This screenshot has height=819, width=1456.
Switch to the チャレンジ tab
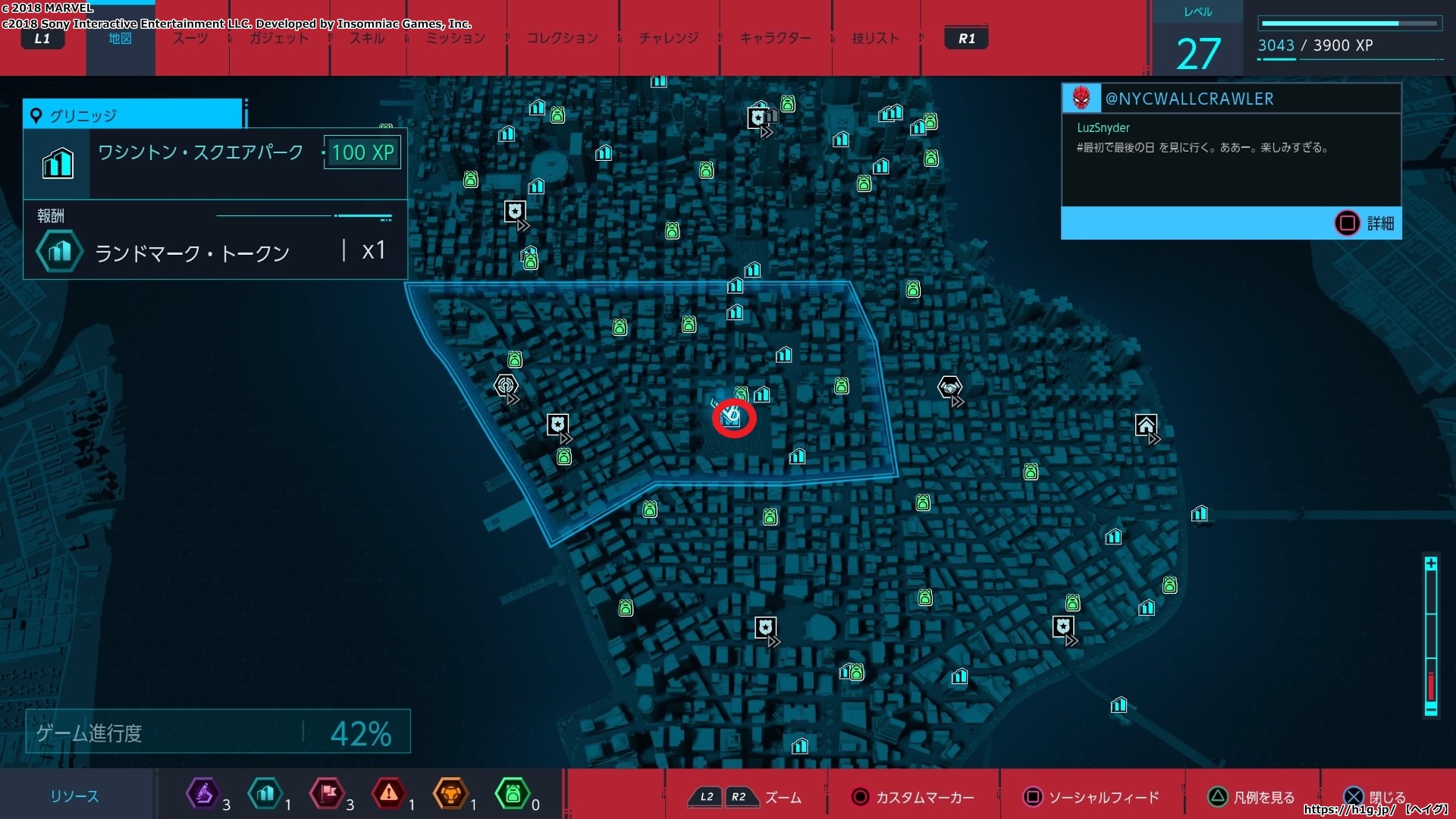tap(668, 38)
